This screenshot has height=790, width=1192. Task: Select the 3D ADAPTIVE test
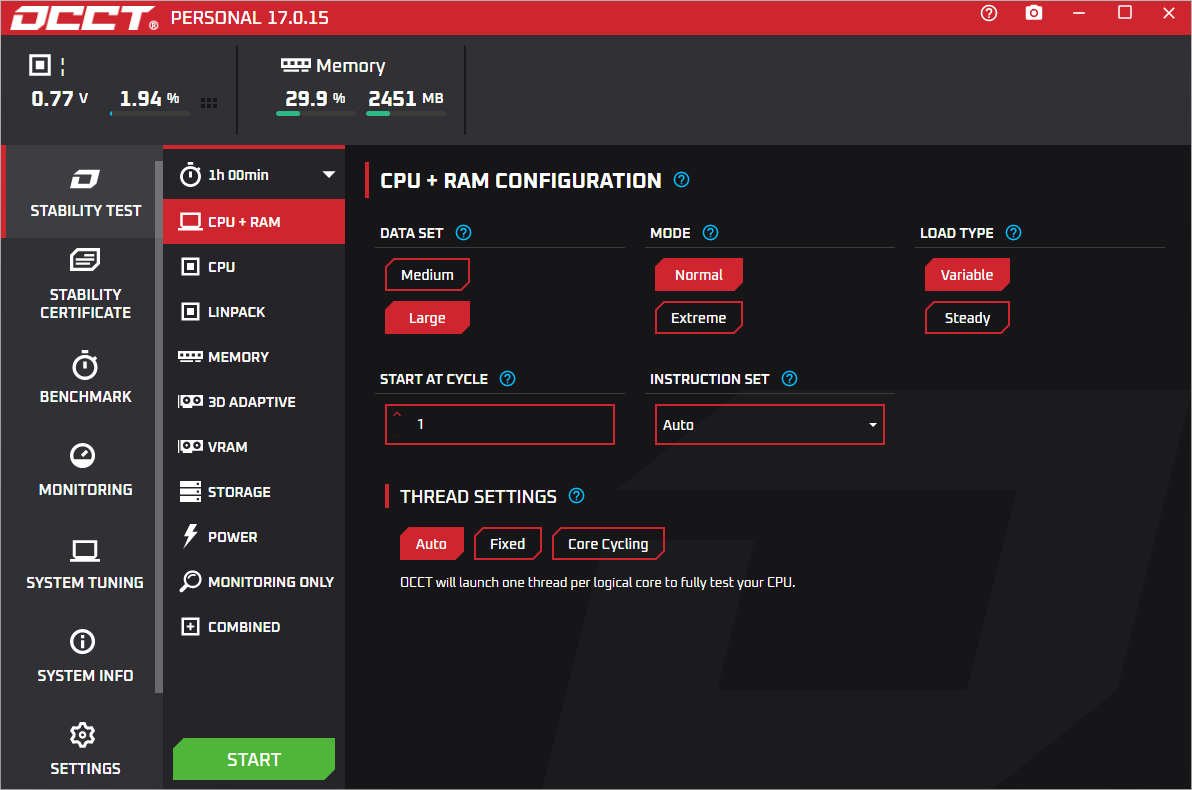[254, 401]
